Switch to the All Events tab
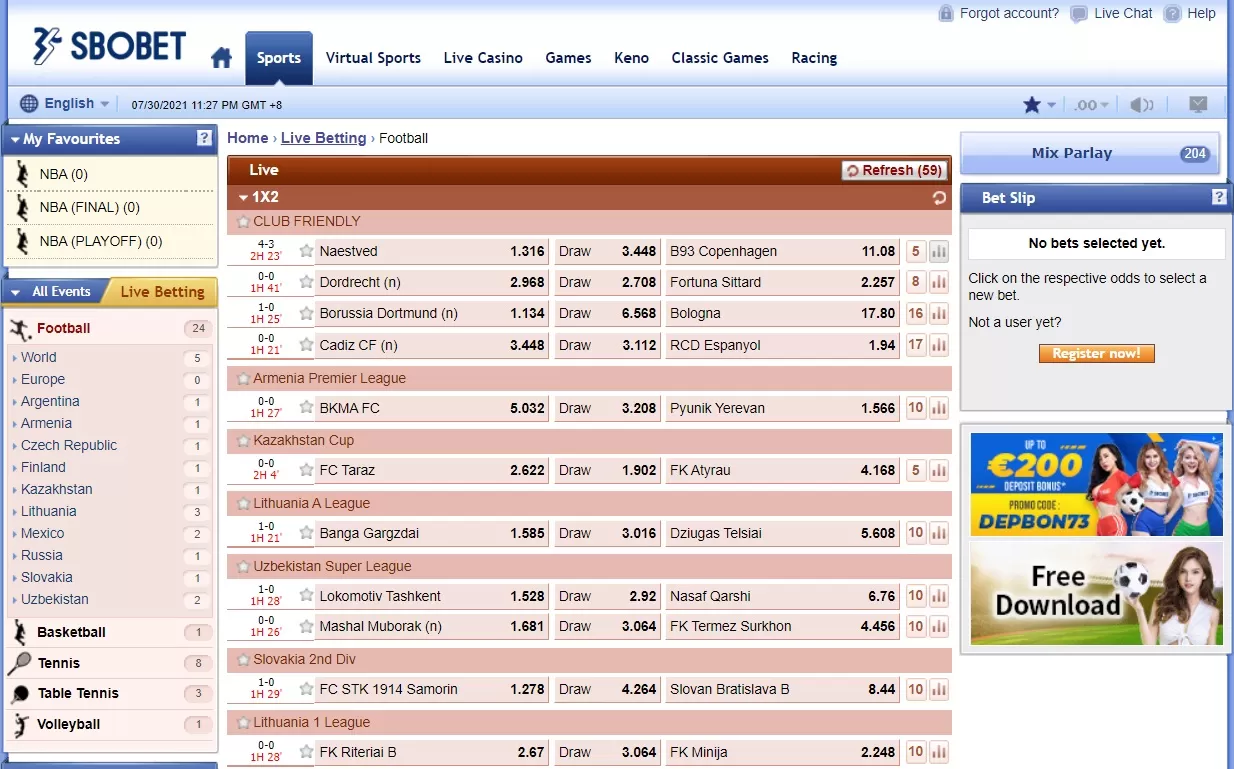 (x=55, y=292)
